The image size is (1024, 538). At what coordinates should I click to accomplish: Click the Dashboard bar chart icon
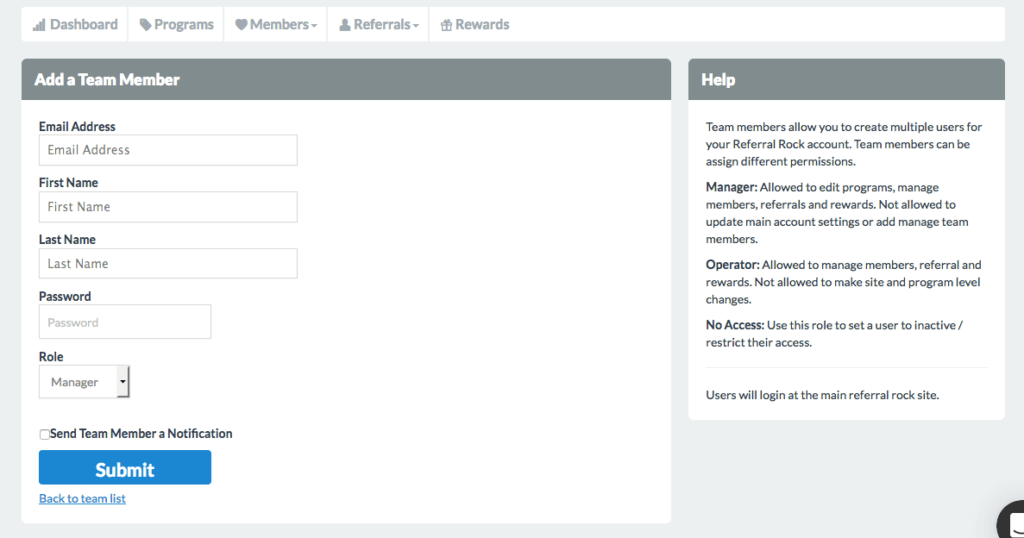[x=39, y=25]
